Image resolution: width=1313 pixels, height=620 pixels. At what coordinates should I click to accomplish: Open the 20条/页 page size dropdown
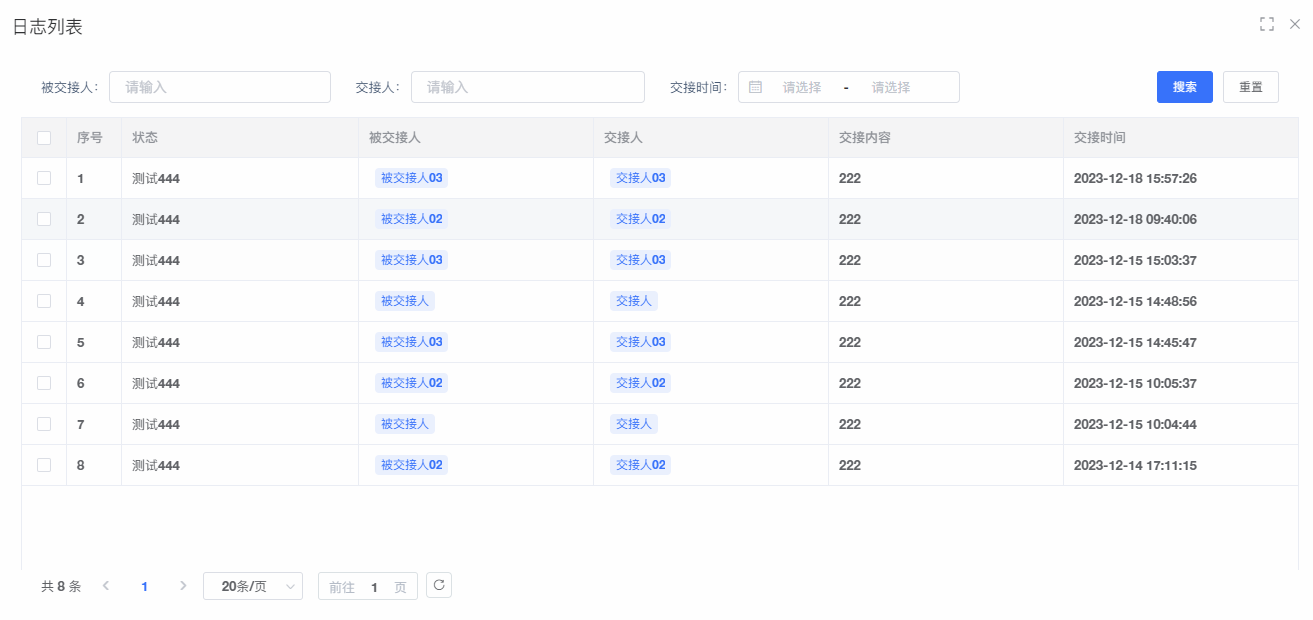point(252,586)
